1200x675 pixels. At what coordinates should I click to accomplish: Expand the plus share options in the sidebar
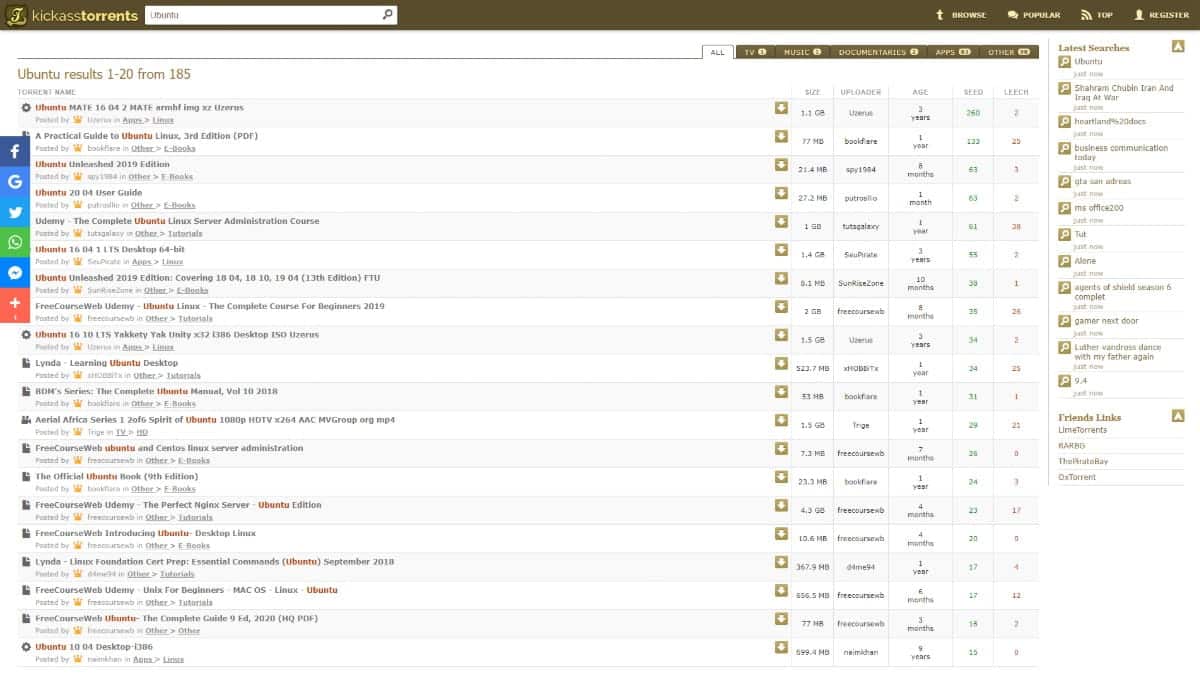tap(13, 302)
